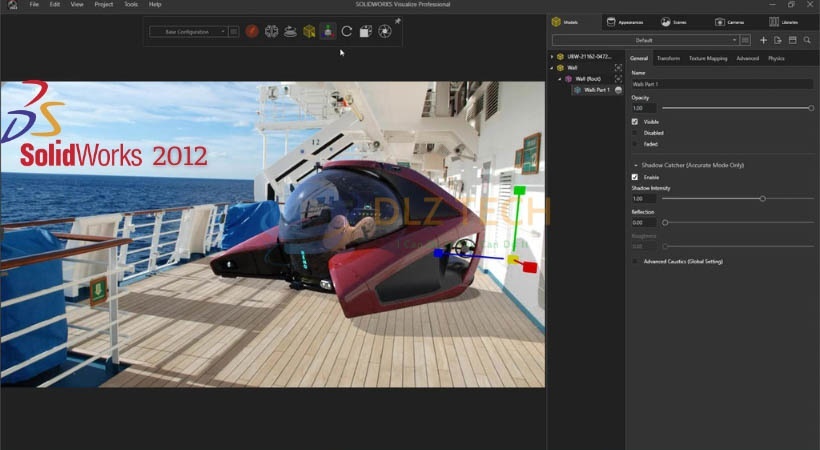
Task: Click the circular refresh arrow icon
Action: (x=346, y=31)
